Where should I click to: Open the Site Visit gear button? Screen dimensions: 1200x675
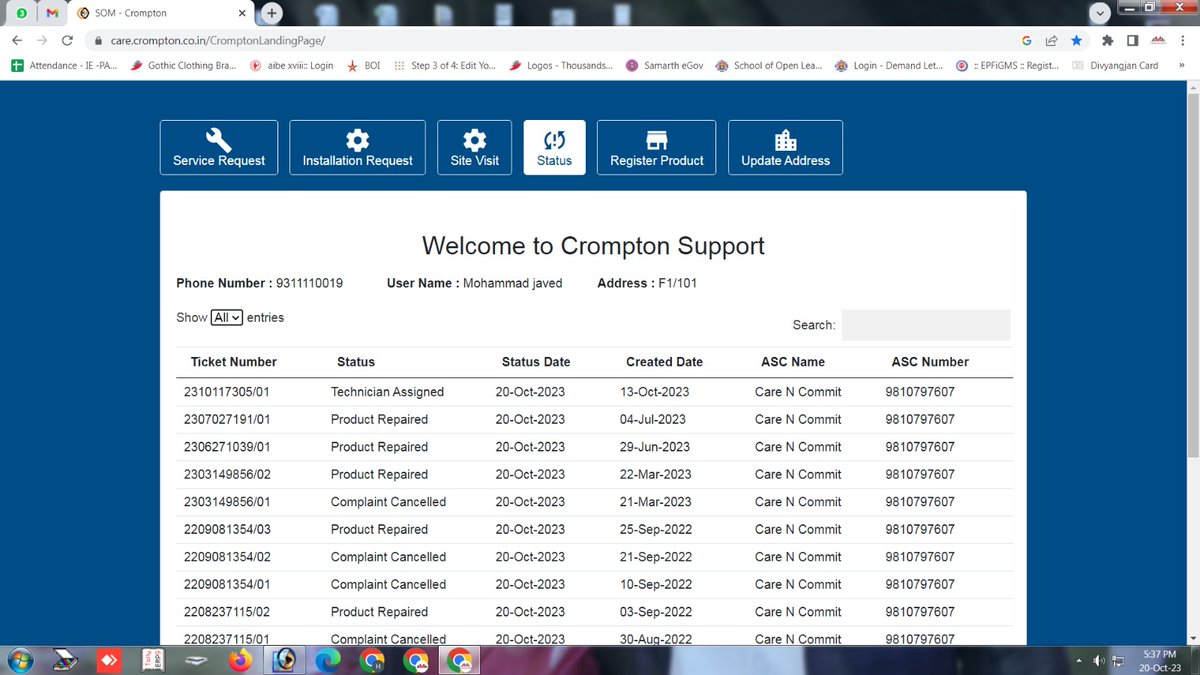pyautogui.click(x=474, y=148)
